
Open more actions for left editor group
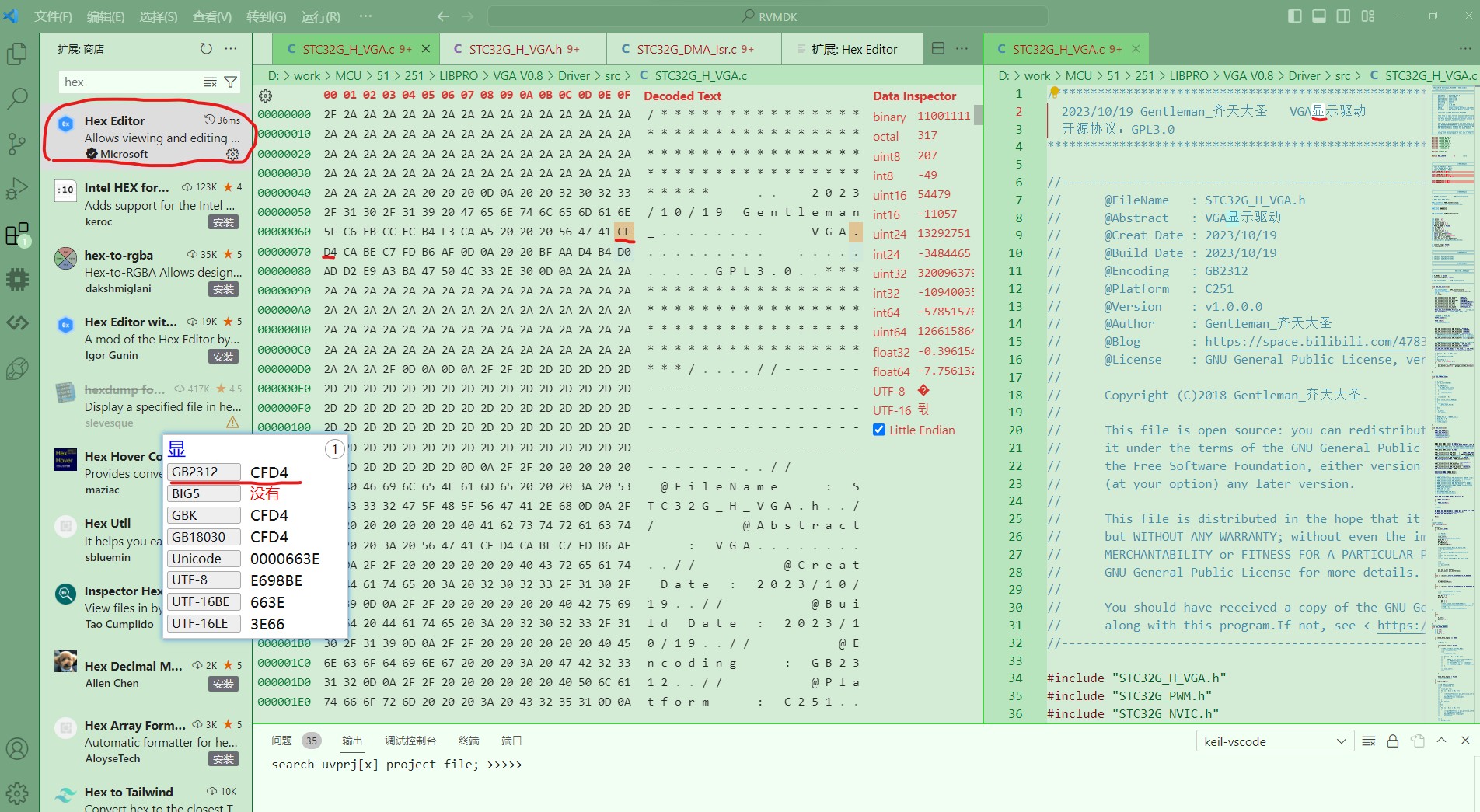[x=962, y=49]
